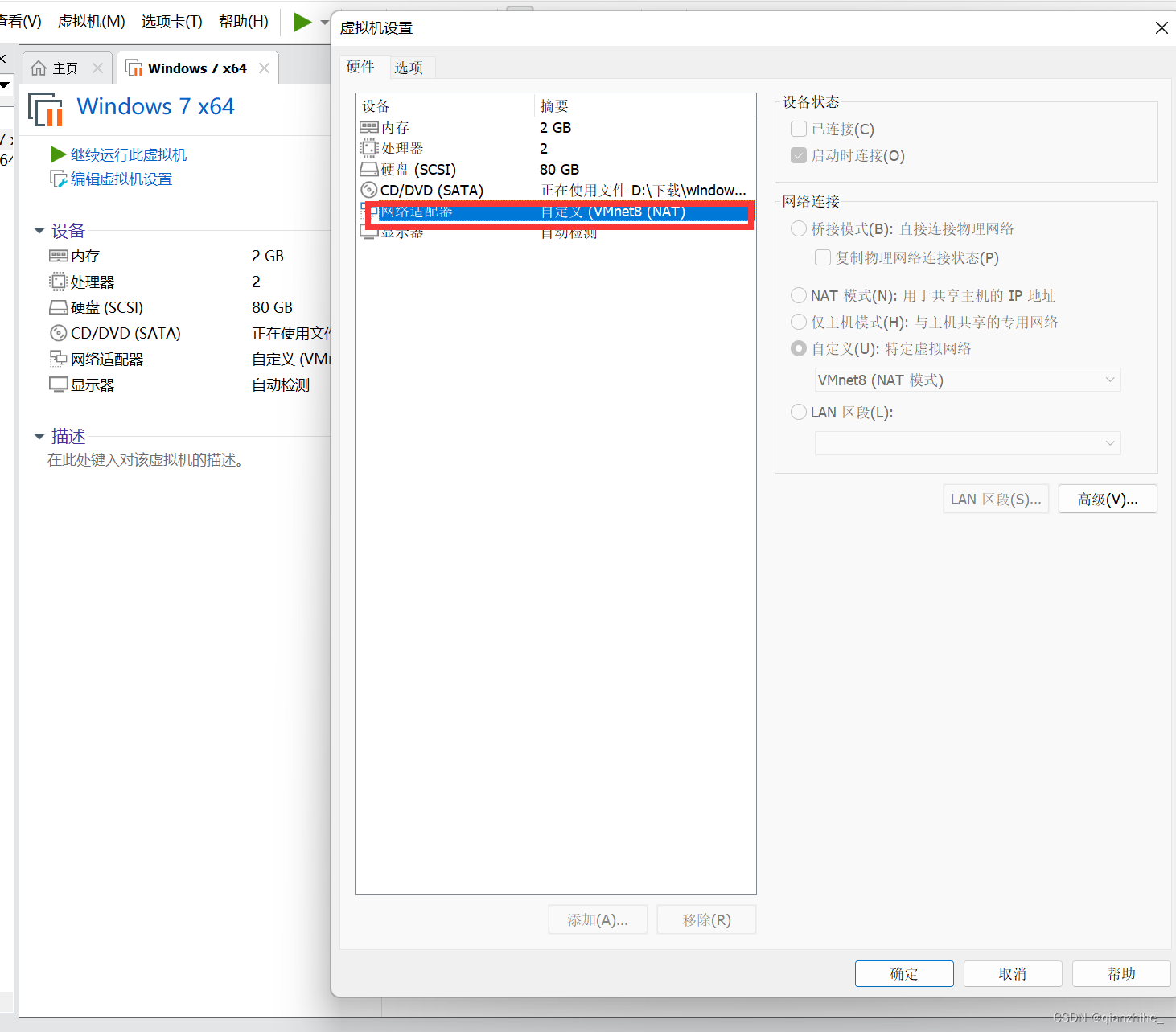Click display icon in main window device list
Image resolution: width=1176 pixels, height=1032 pixels.
point(58,384)
